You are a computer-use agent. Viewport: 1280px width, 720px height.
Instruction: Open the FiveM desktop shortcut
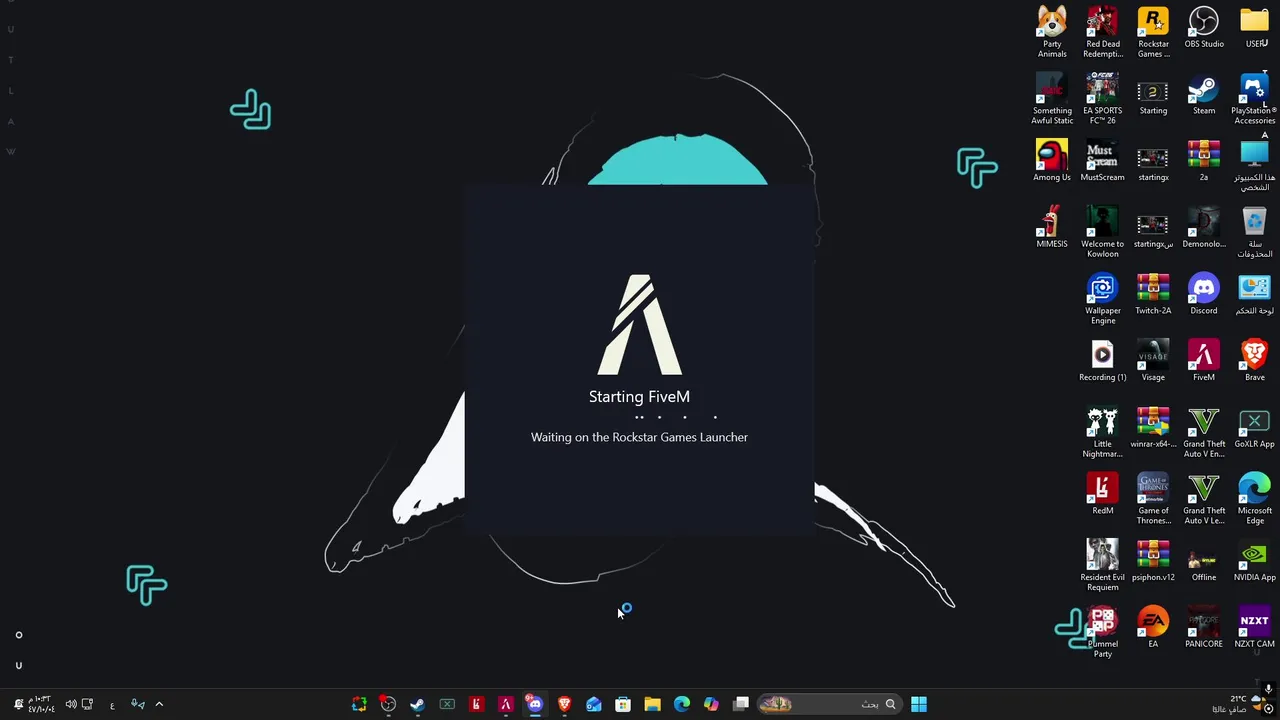click(x=1204, y=361)
